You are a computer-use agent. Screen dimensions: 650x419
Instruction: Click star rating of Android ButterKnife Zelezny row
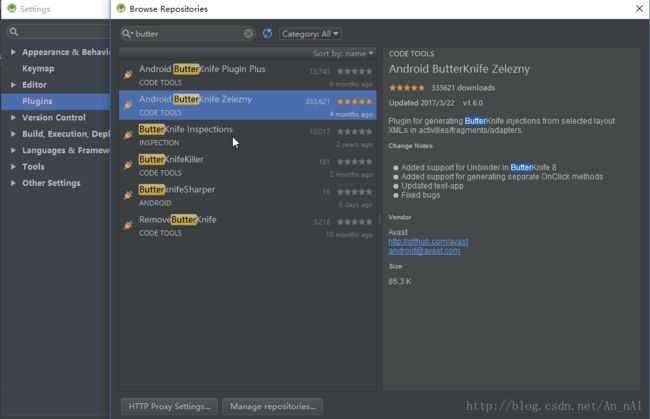pyautogui.click(x=354, y=102)
